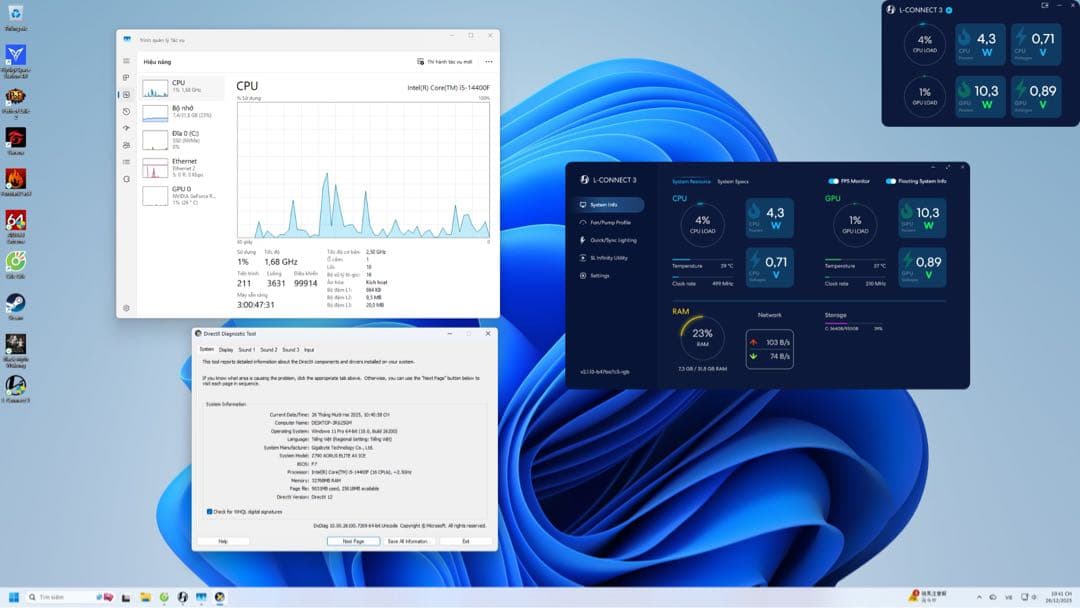Click the Next Page button in DxDiag
1080x608 pixels.
click(352, 540)
